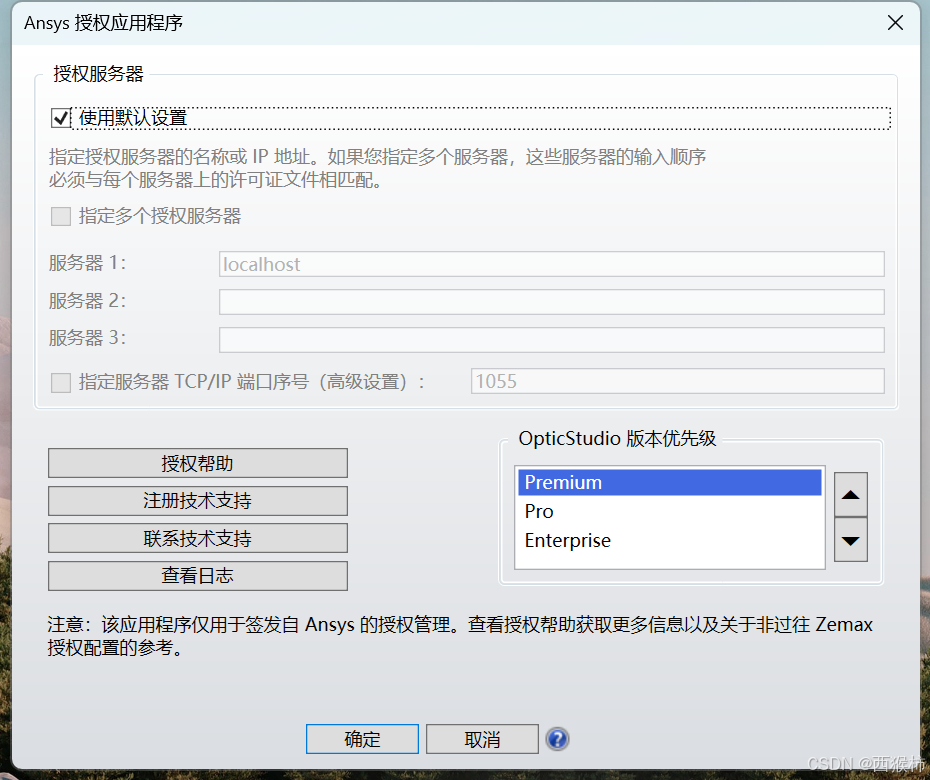Tick the 指定多个授权服务器 checkbox
This screenshot has height=780, width=930.
pos(60,216)
